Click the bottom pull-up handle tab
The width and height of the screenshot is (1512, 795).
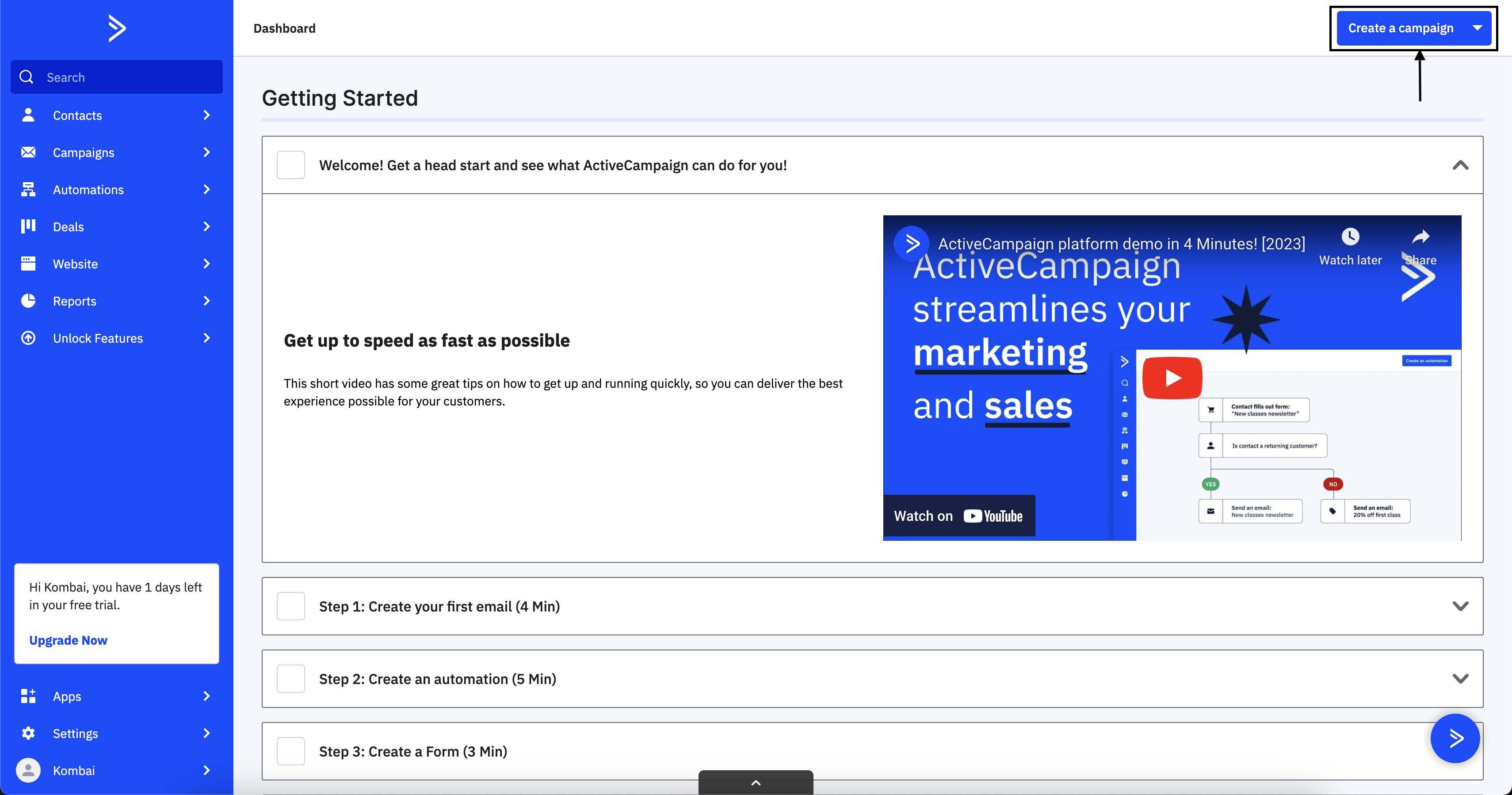click(756, 782)
